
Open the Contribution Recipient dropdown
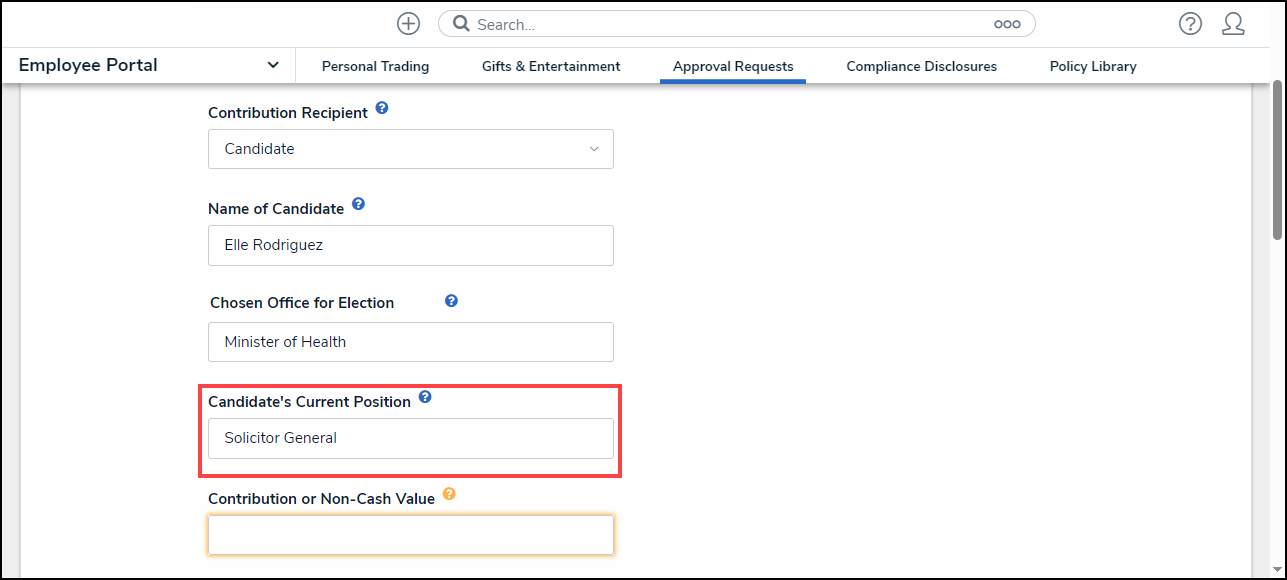(410, 149)
